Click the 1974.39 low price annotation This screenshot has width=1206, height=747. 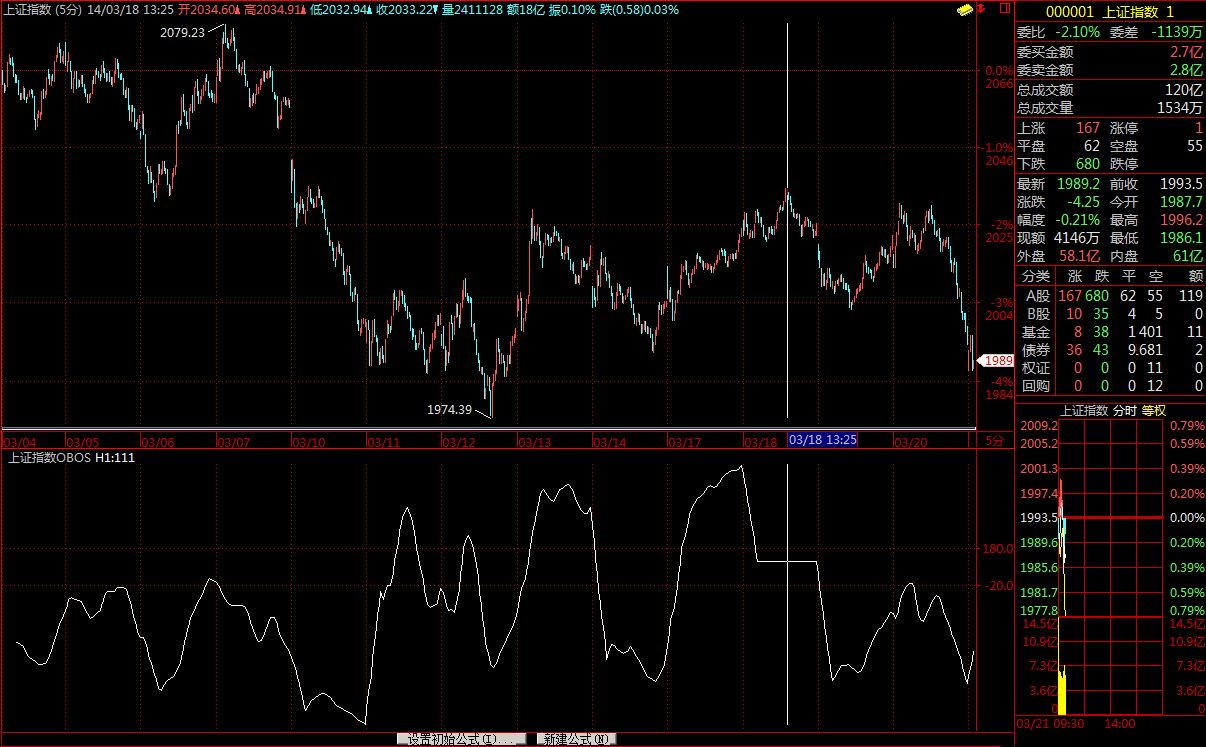click(x=449, y=409)
